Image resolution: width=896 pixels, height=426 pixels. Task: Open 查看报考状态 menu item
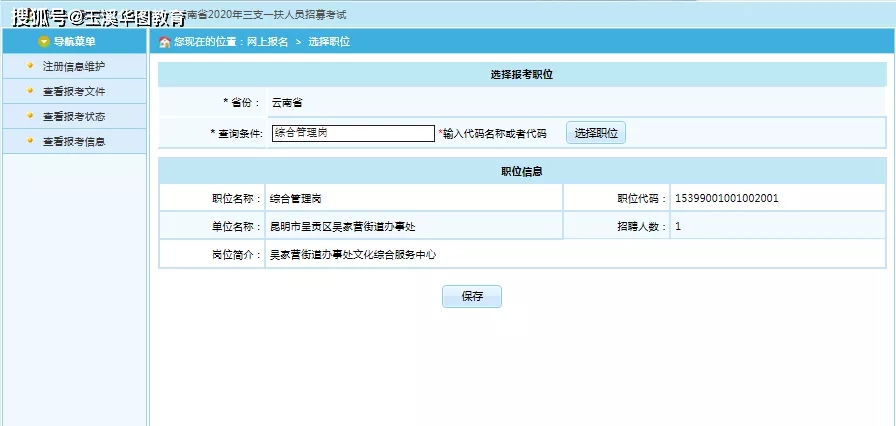click(74, 116)
